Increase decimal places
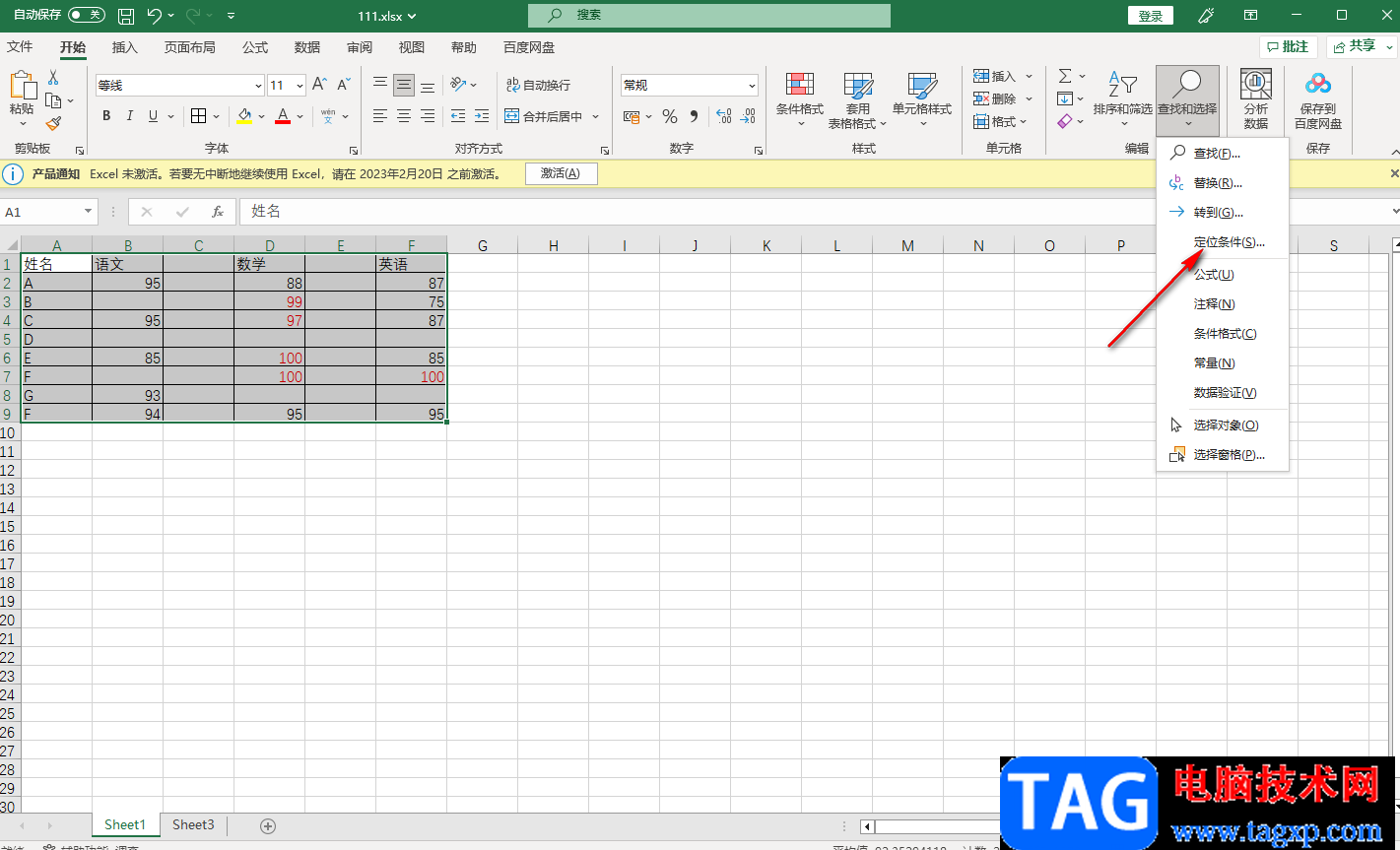 pos(724,116)
